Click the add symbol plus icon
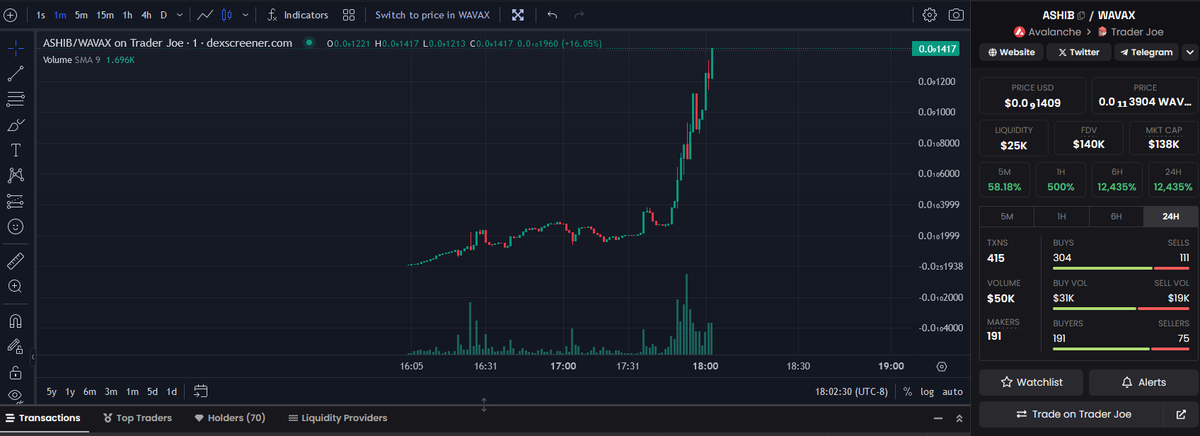Screen dimensions: 1200x436 click(11, 15)
